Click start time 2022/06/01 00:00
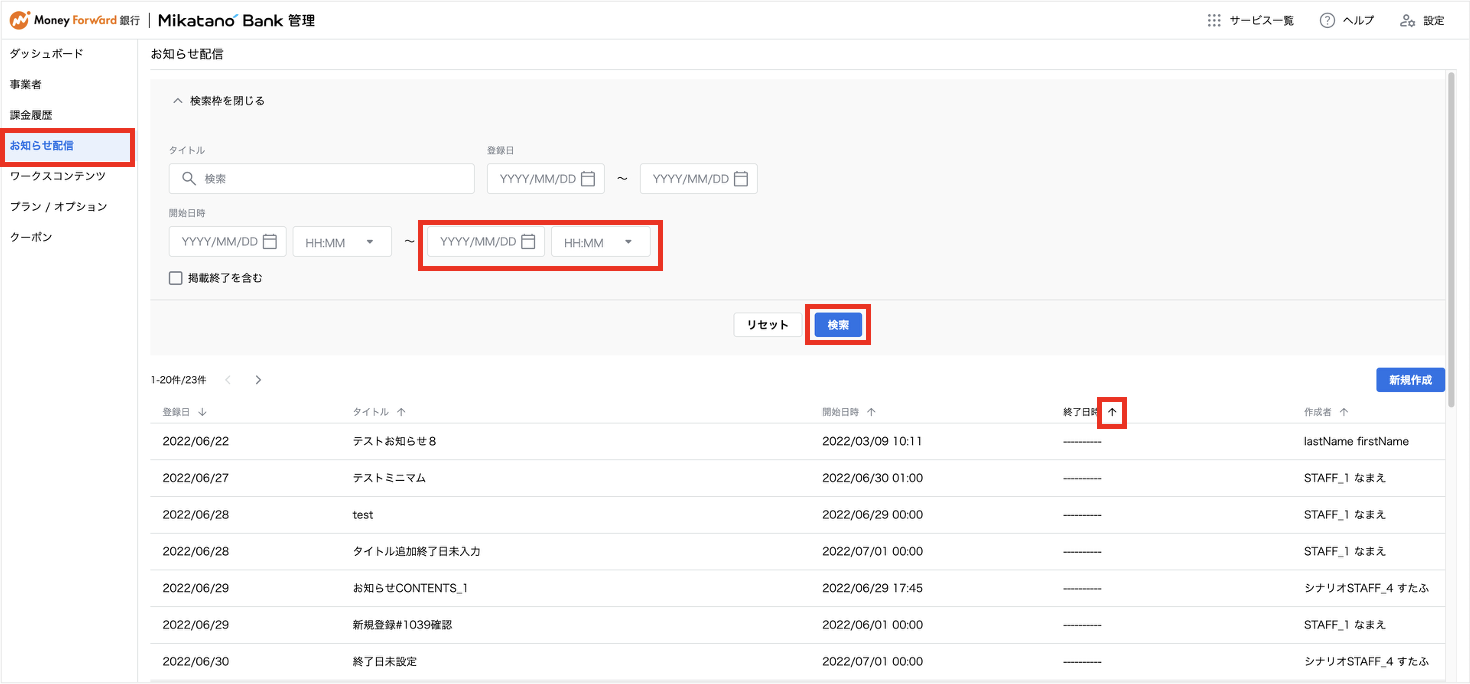Image resolution: width=1470 pixels, height=684 pixels. point(872,625)
